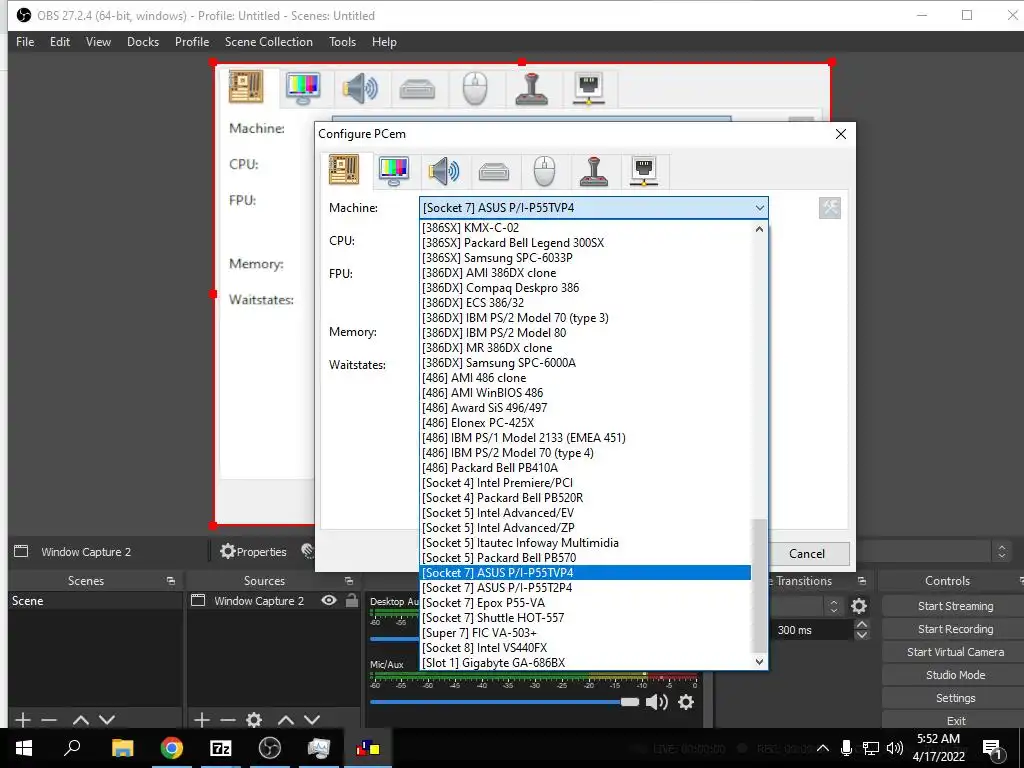Move source down with arrow icon
The width and height of the screenshot is (1024, 768).
[x=312, y=720]
